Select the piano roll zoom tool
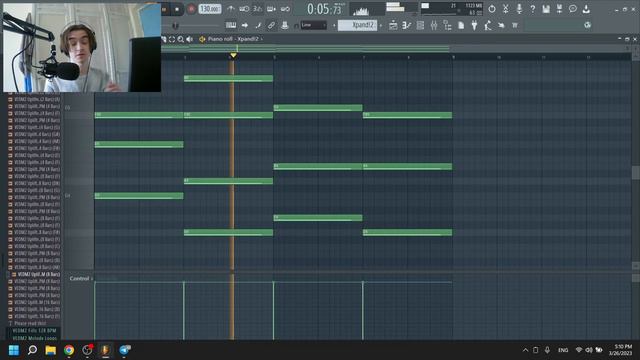This screenshot has width=640, height=360. click(x=180, y=39)
